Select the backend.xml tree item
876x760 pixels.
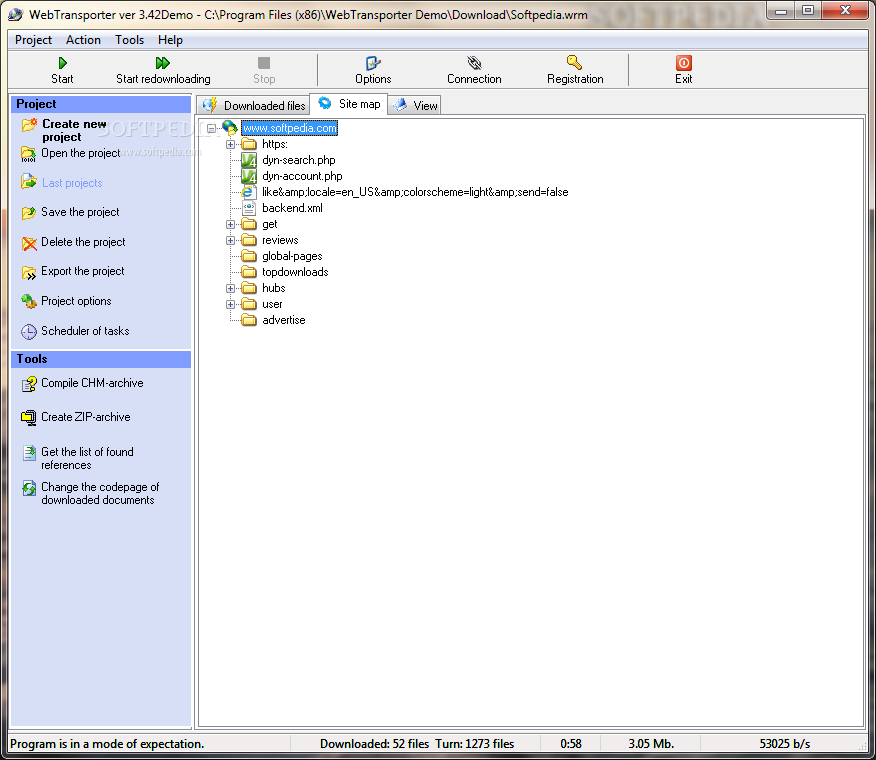click(x=292, y=208)
